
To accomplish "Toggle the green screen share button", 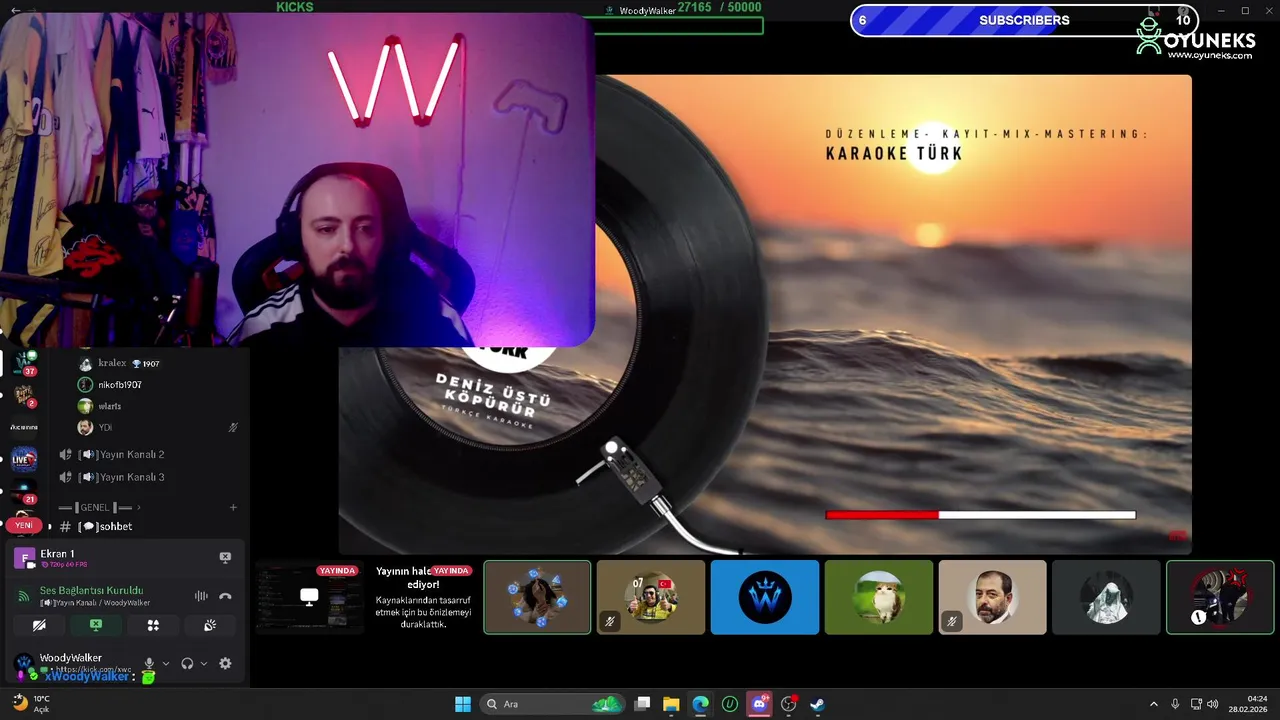I will [96, 625].
